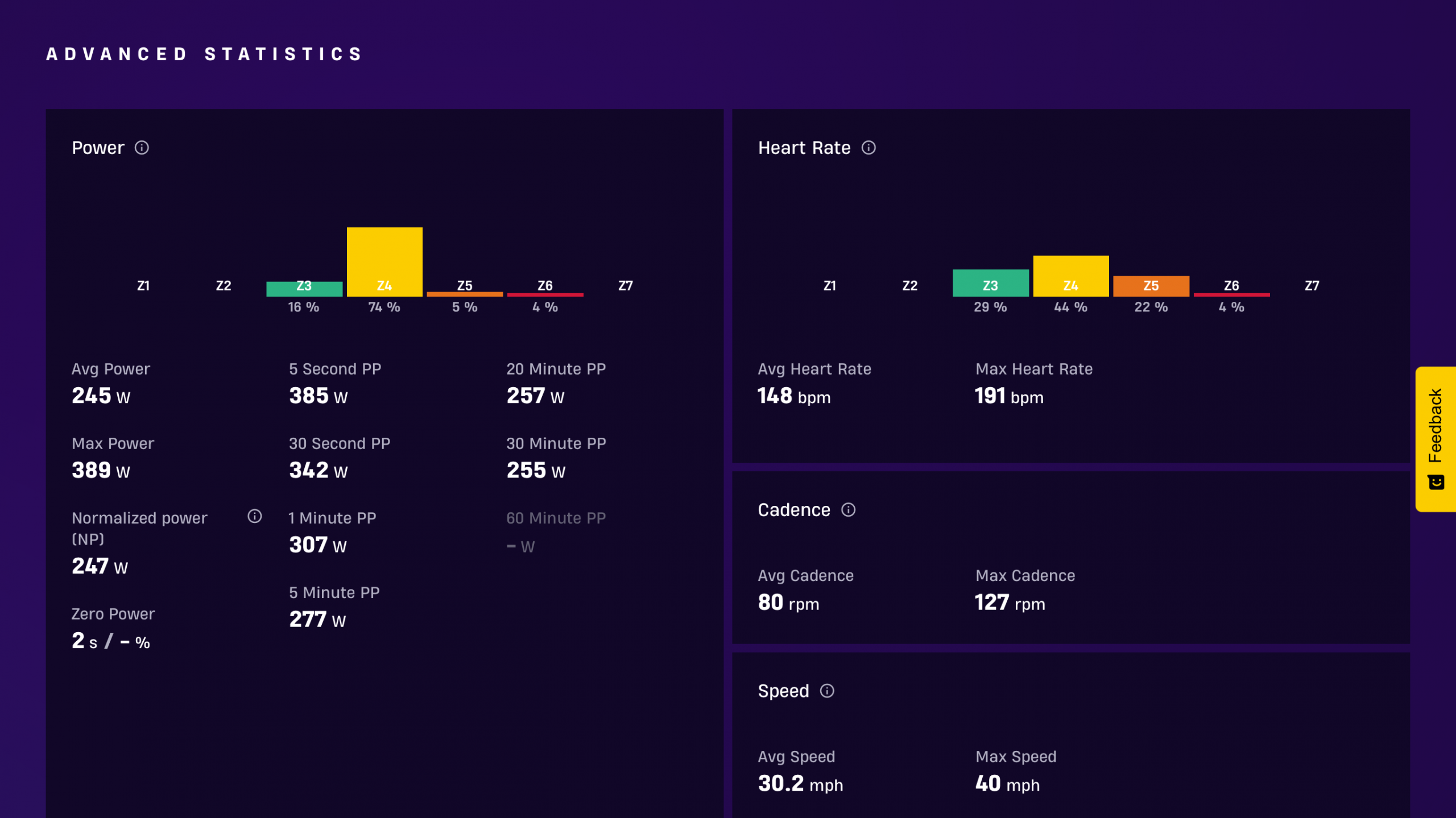Click the Avg Power 245 W value

(x=101, y=396)
